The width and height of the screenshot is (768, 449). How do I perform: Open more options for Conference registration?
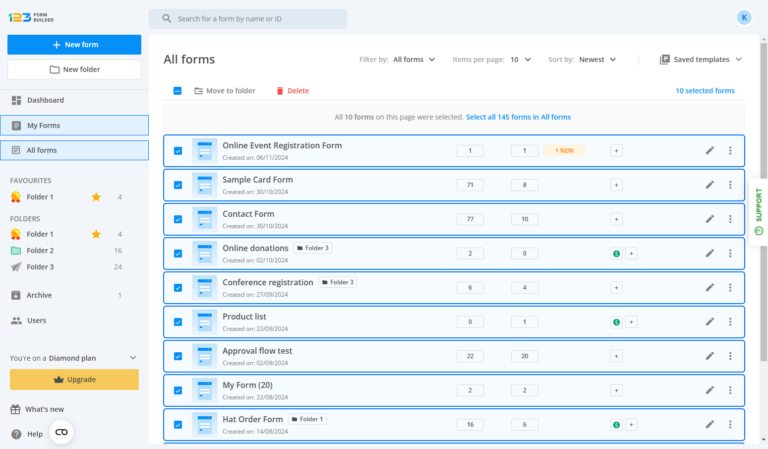pyautogui.click(x=730, y=287)
